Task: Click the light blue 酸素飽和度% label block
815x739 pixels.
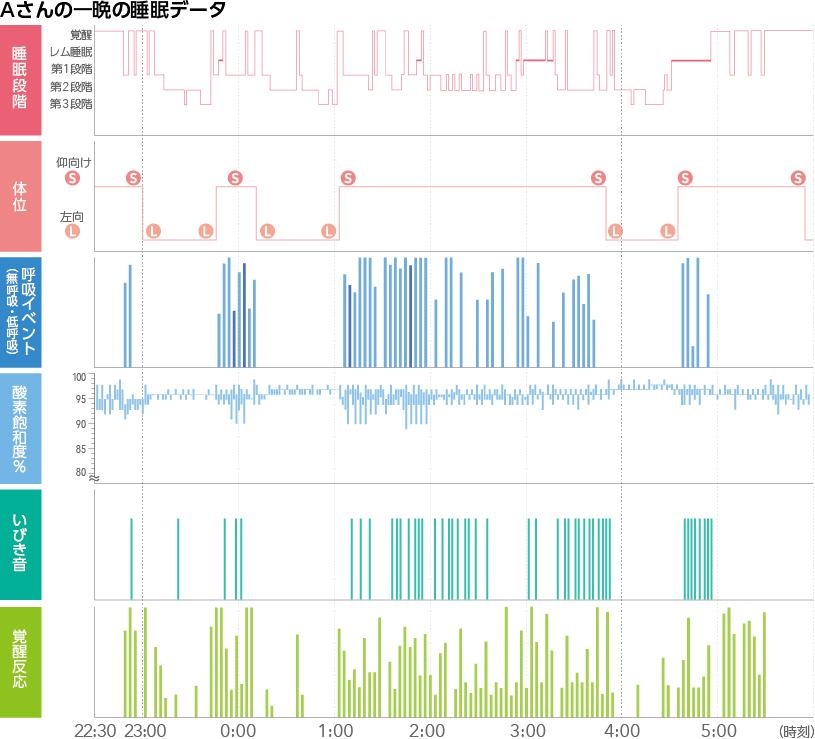Action: [21, 429]
